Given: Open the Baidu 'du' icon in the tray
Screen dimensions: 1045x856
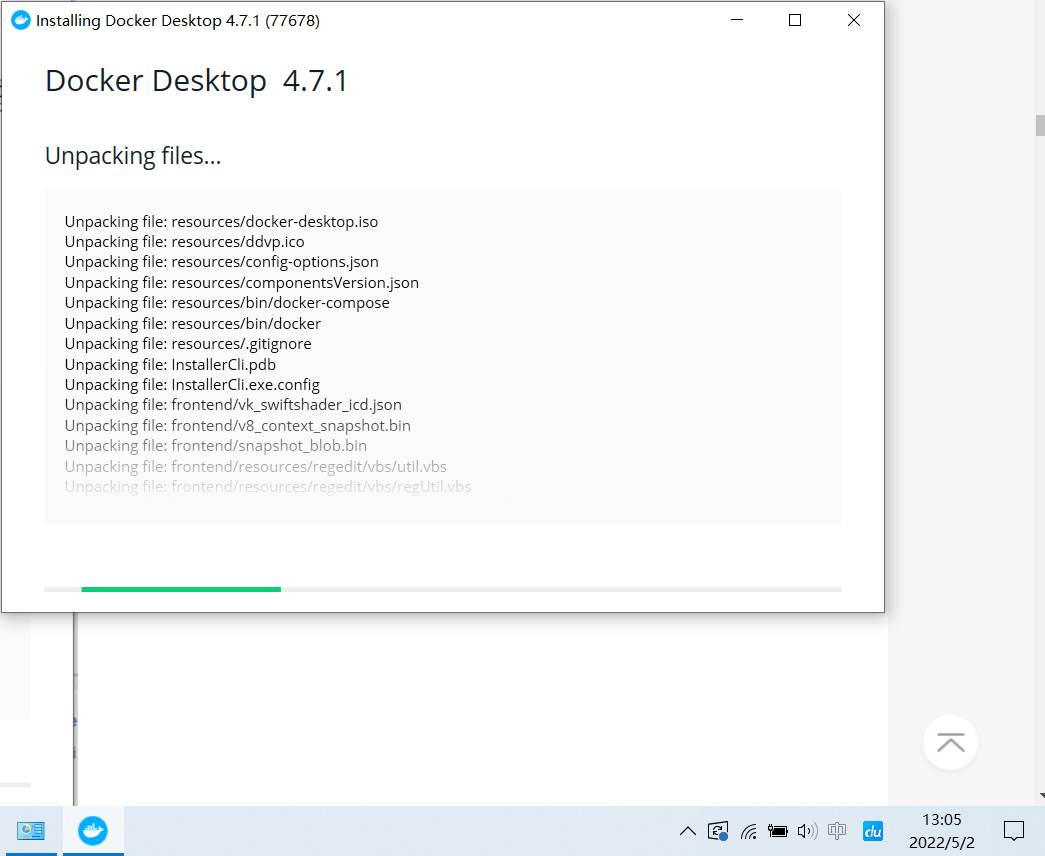Looking at the screenshot, I should pos(873,831).
